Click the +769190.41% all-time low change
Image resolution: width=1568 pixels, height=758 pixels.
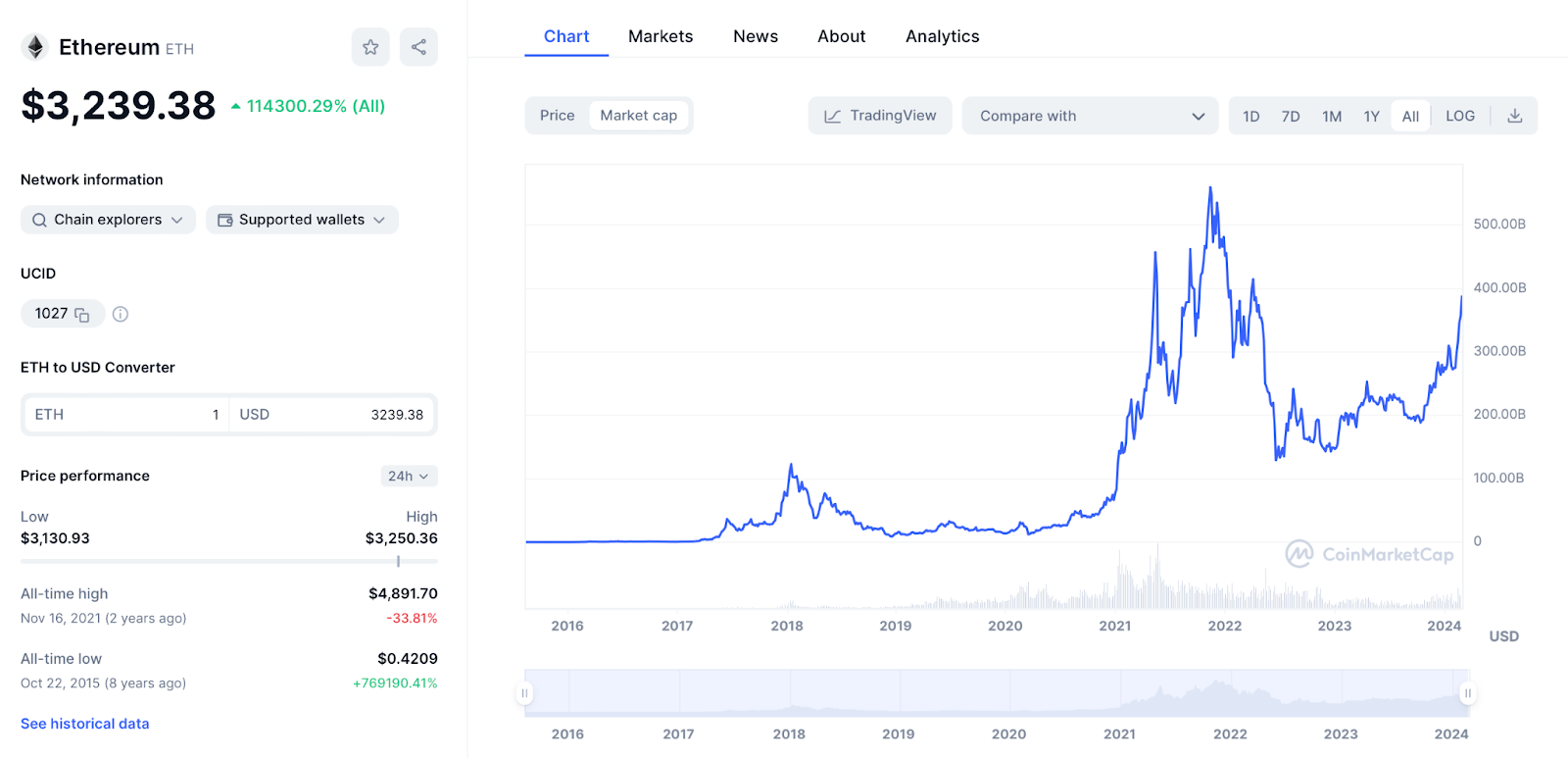click(x=395, y=683)
